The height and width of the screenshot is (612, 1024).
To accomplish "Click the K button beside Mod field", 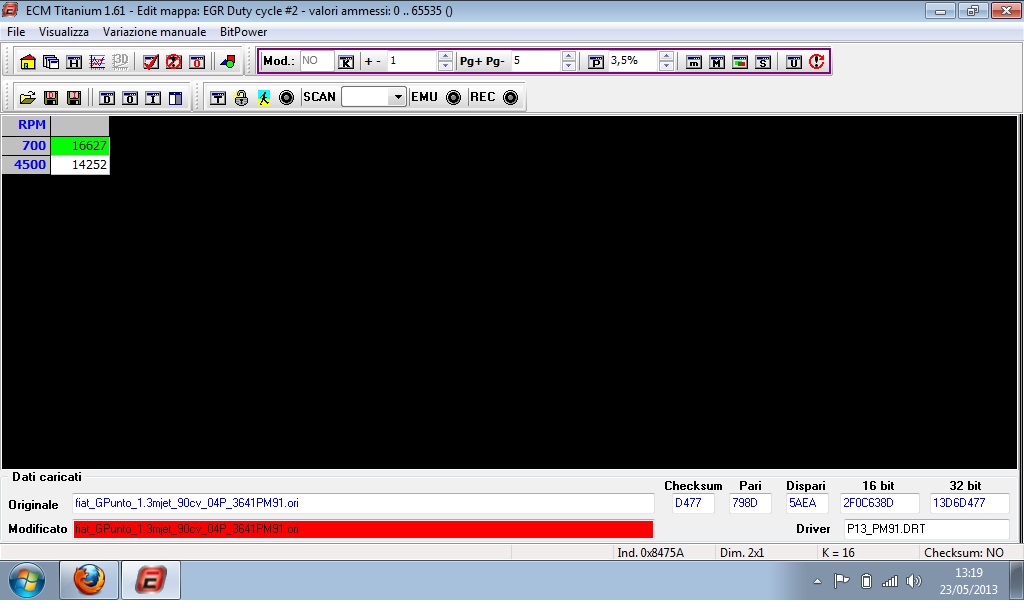I will click(346, 62).
